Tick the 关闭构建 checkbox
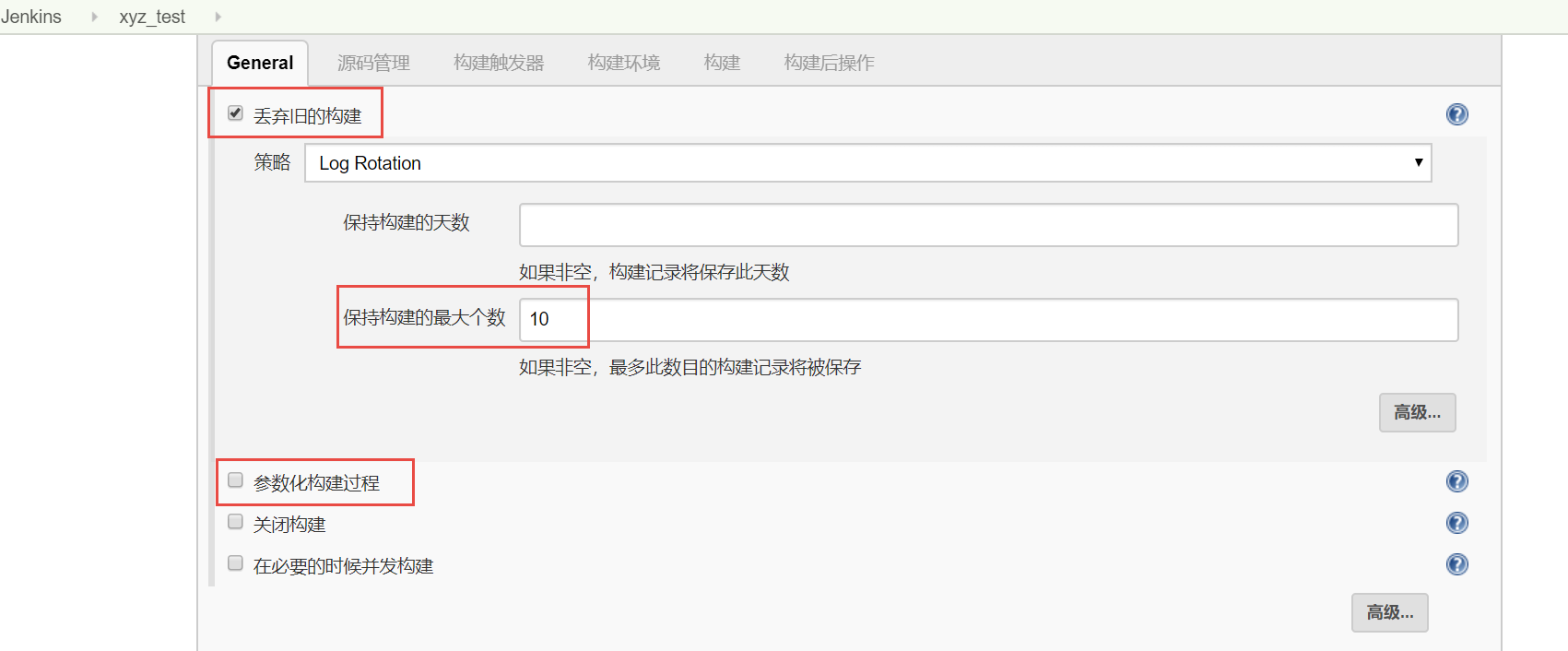 click(x=235, y=522)
